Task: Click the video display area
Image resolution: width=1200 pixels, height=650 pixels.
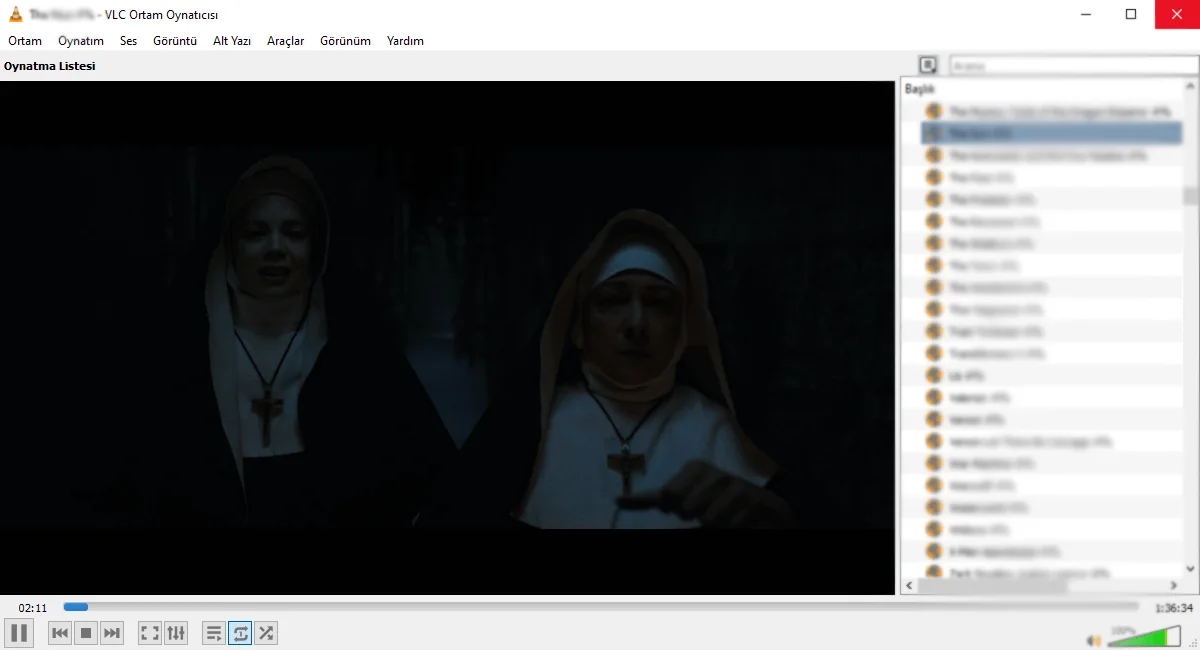Action: coord(447,338)
